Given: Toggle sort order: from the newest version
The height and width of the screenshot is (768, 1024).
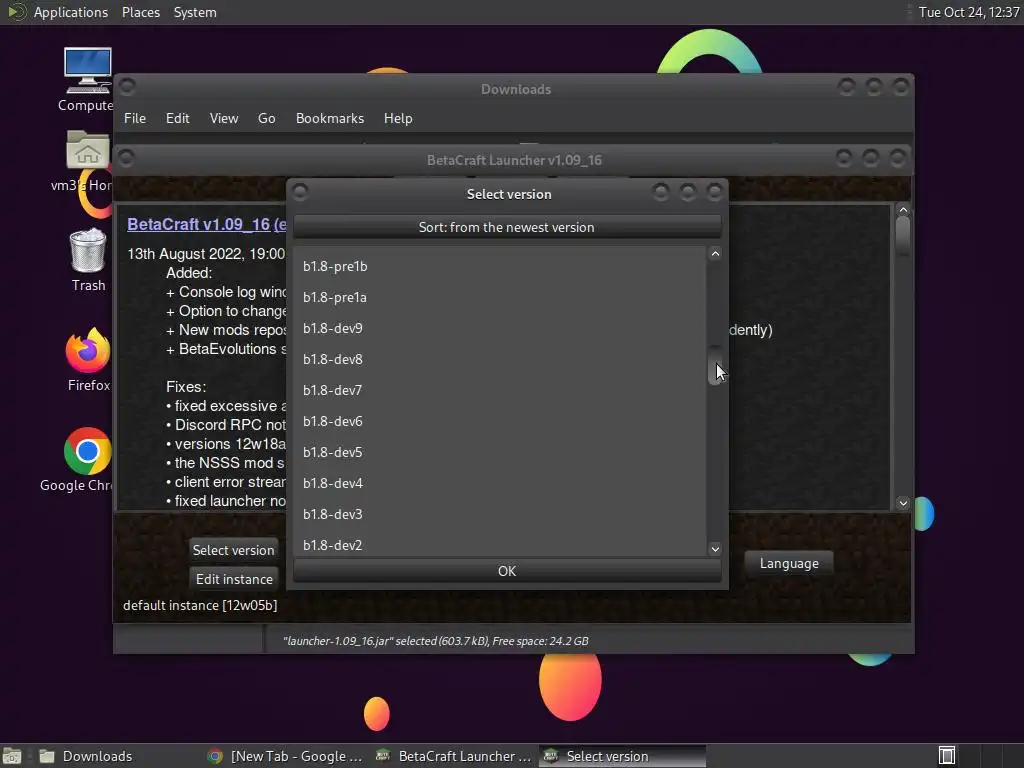Looking at the screenshot, I should click(x=507, y=227).
